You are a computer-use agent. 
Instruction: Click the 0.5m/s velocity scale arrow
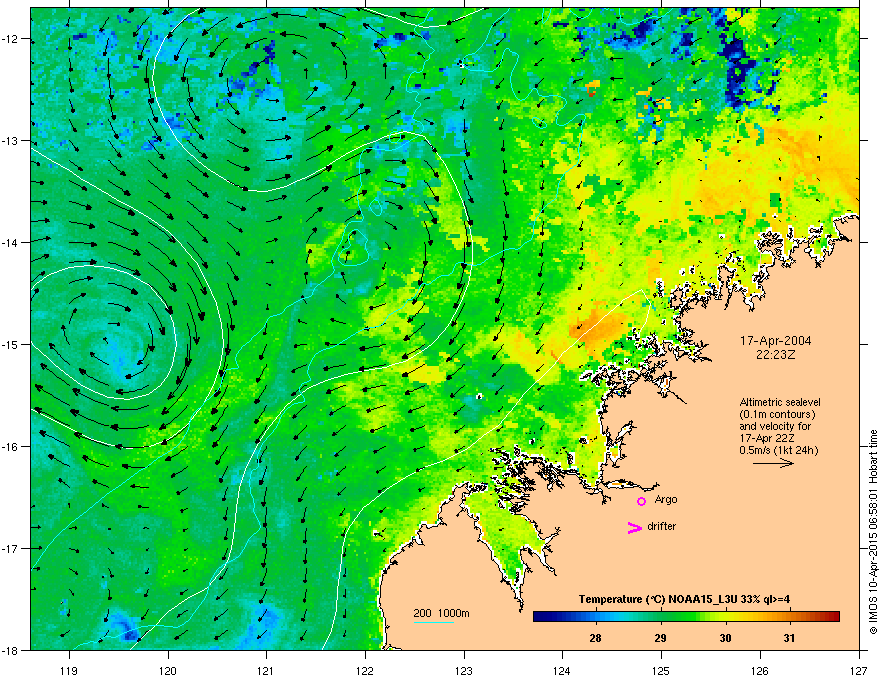coord(773,463)
